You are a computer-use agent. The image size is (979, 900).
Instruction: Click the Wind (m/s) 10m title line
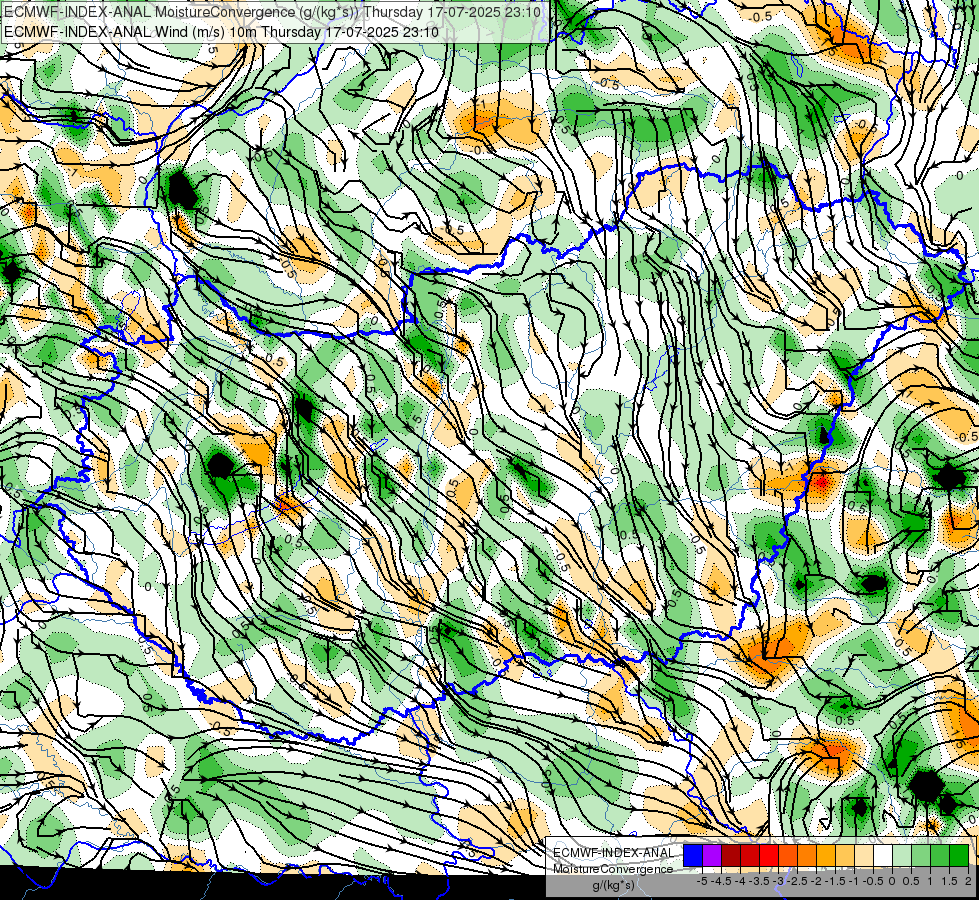(221, 32)
